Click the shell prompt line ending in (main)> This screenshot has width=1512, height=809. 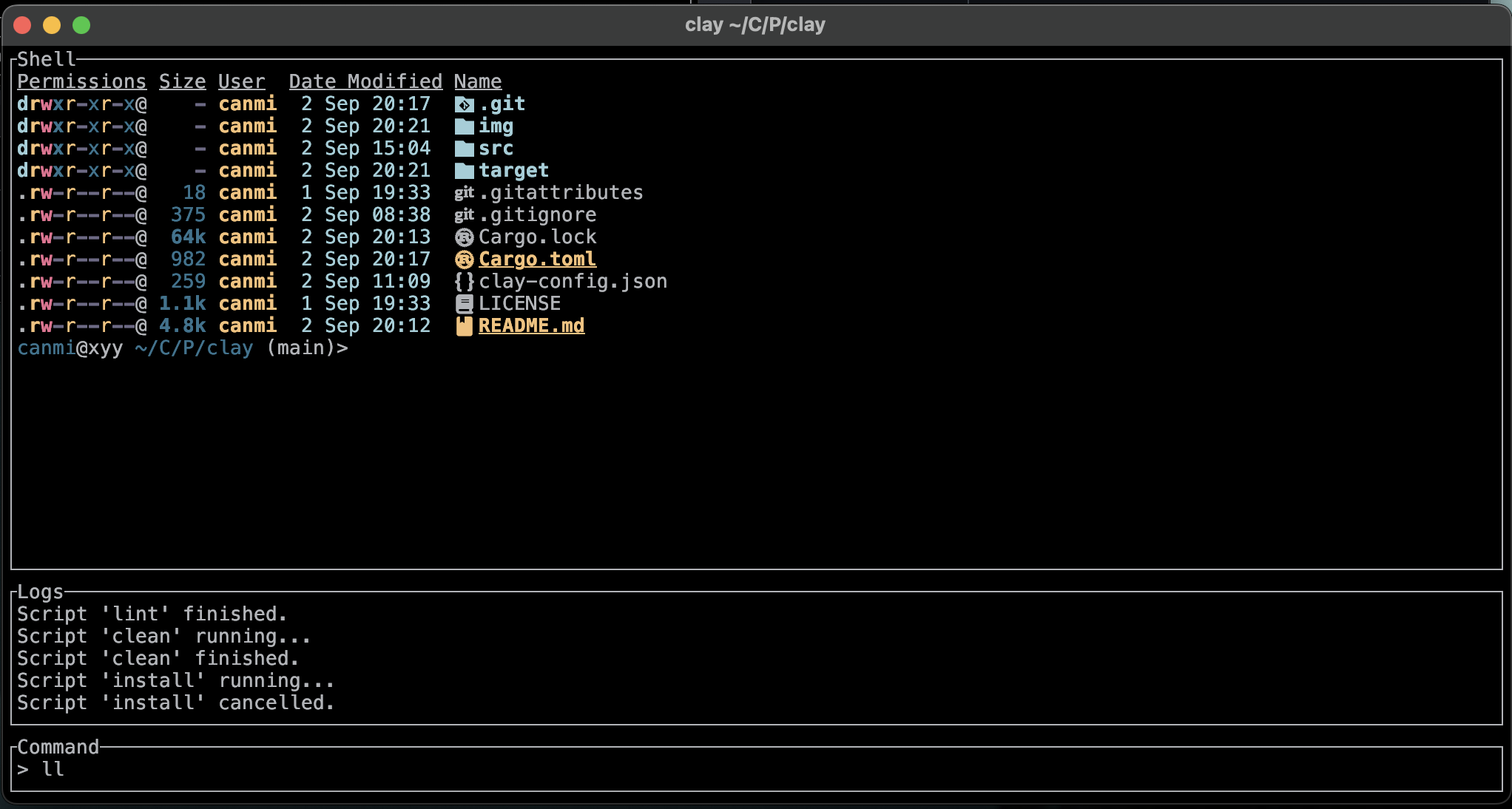coord(182,348)
